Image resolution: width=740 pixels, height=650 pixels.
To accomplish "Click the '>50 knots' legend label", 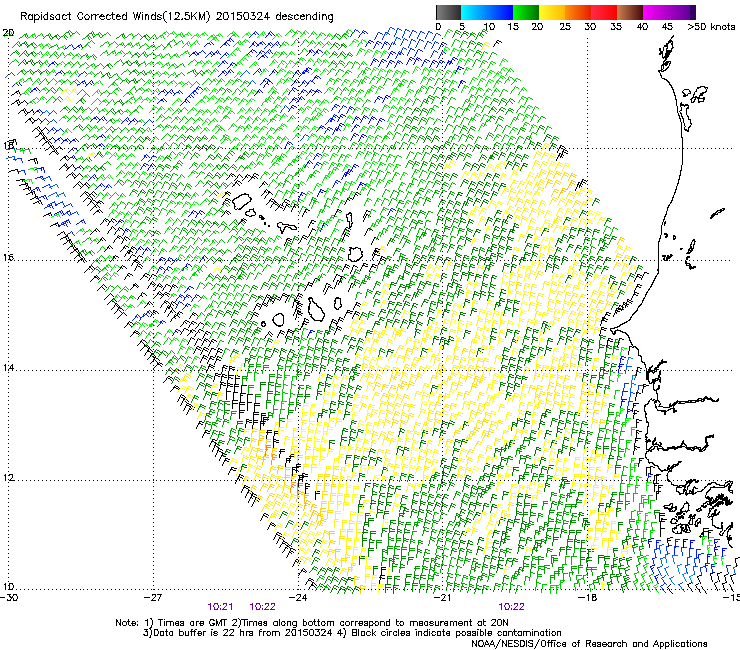I will coord(711,27).
